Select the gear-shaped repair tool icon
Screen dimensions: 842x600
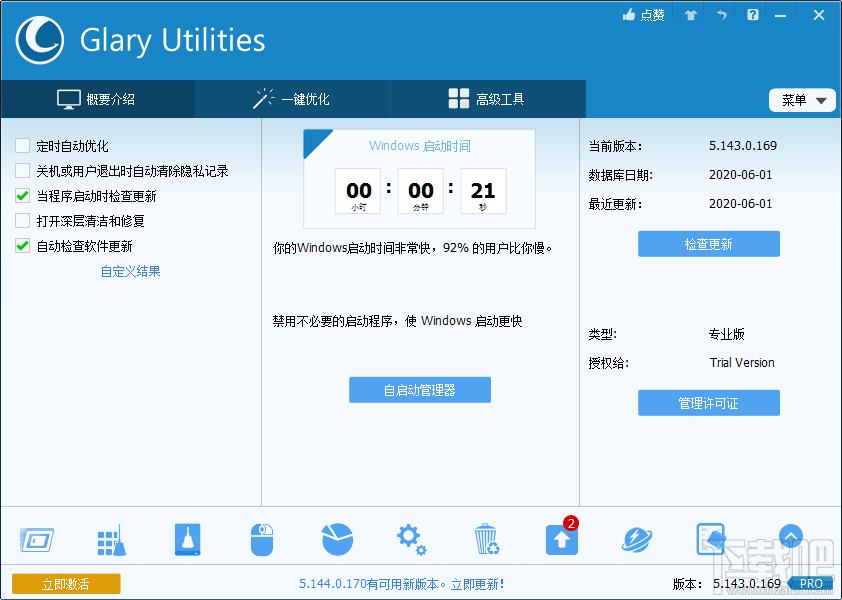click(x=411, y=538)
